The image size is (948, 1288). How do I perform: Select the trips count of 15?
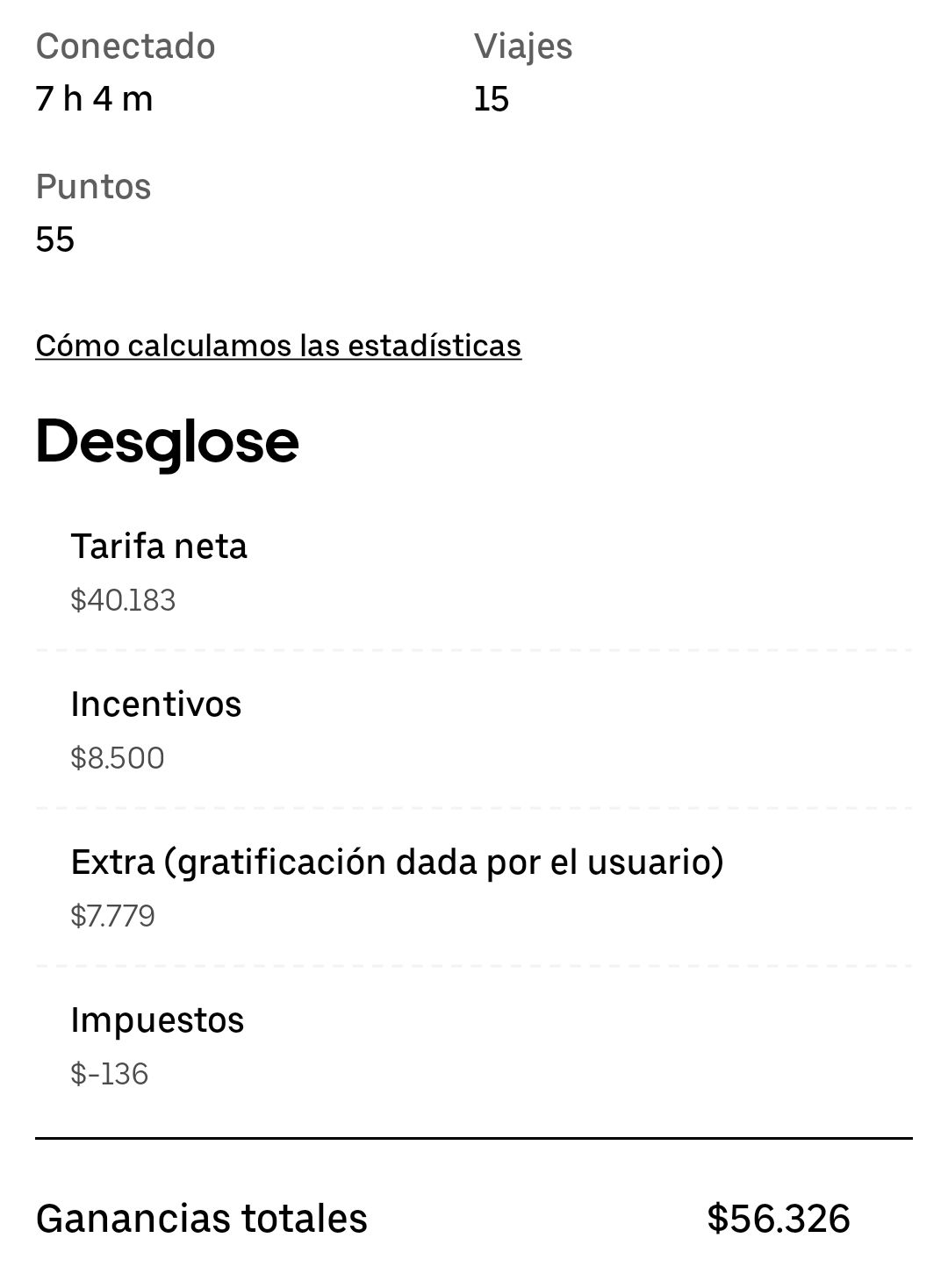492,99
